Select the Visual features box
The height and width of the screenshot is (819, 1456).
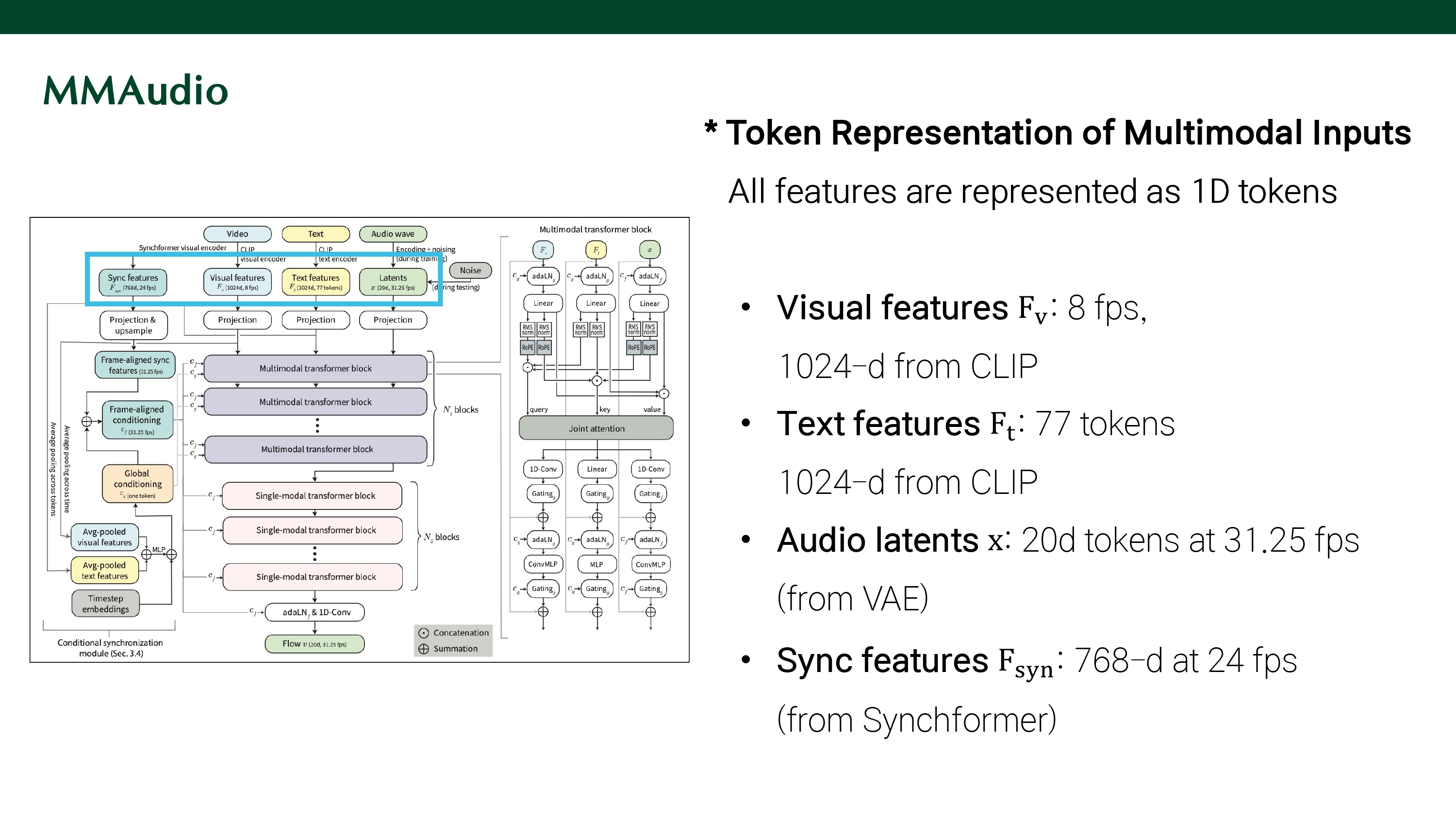point(237,282)
